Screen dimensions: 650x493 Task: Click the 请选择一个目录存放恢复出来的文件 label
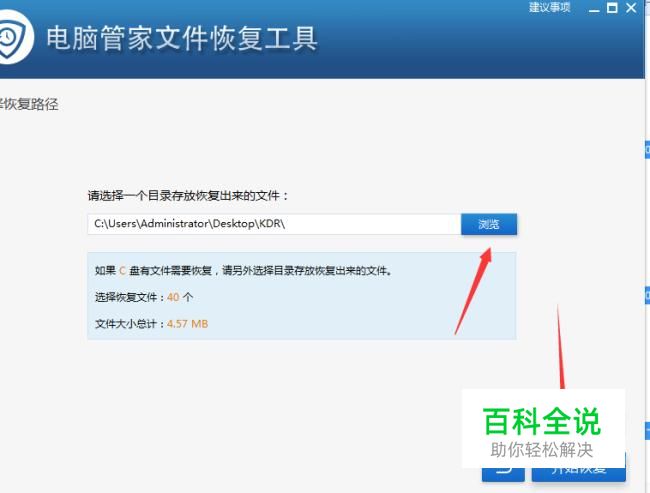coord(188,196)
